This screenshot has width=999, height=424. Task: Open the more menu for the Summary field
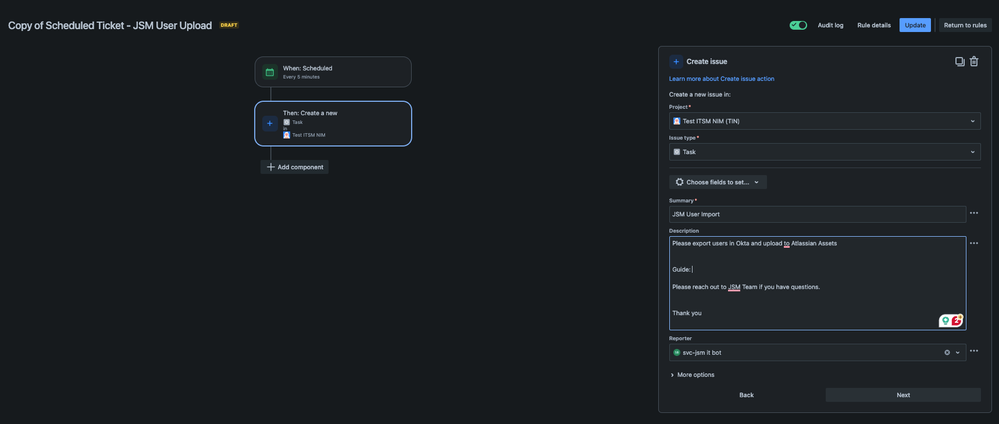point(974,214)
